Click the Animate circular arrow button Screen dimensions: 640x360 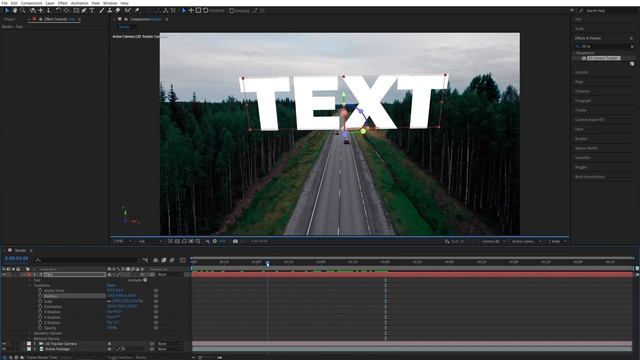[145, 280]
